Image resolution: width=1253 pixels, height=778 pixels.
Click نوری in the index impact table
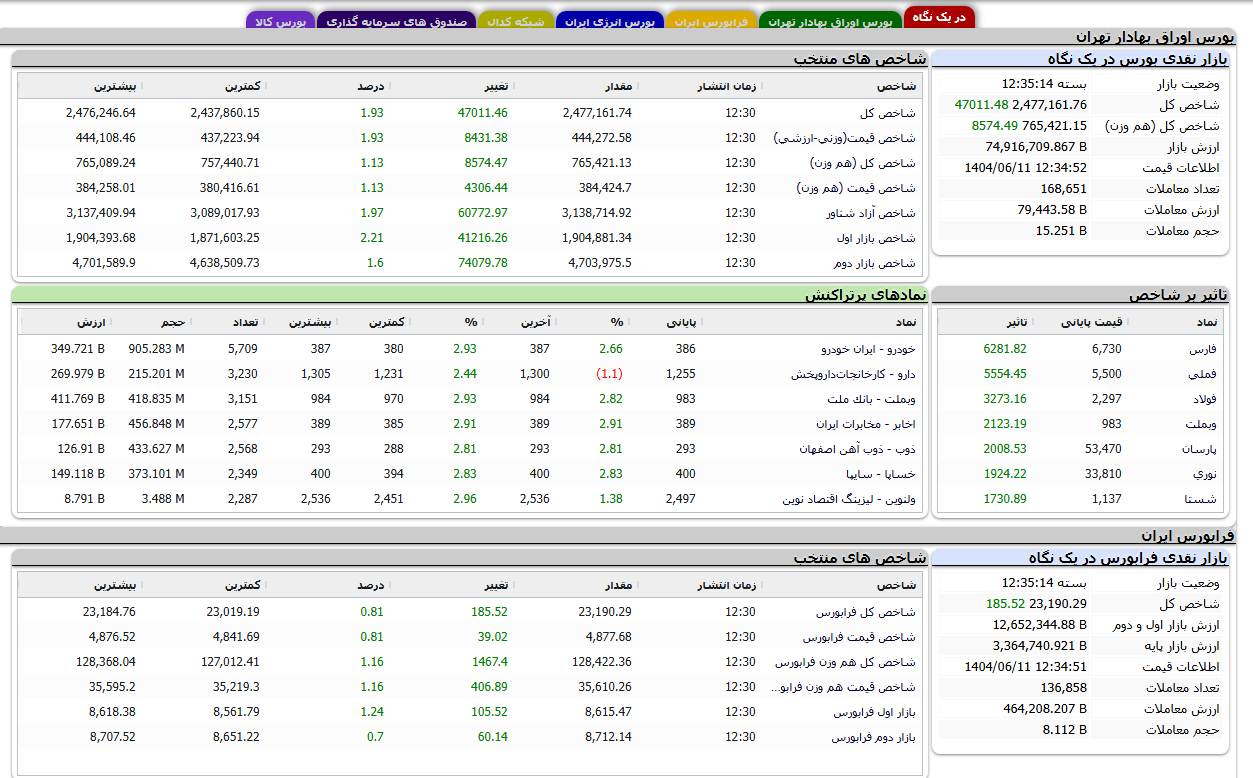1205,474
